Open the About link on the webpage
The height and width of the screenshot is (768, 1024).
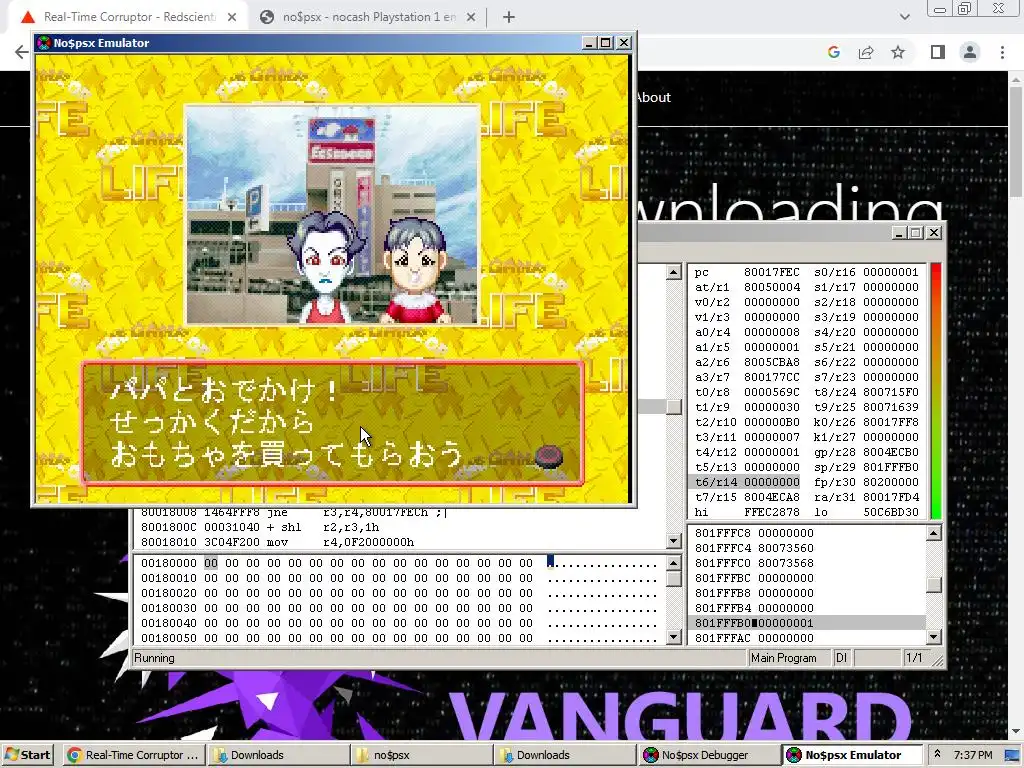tap(652, 97)
